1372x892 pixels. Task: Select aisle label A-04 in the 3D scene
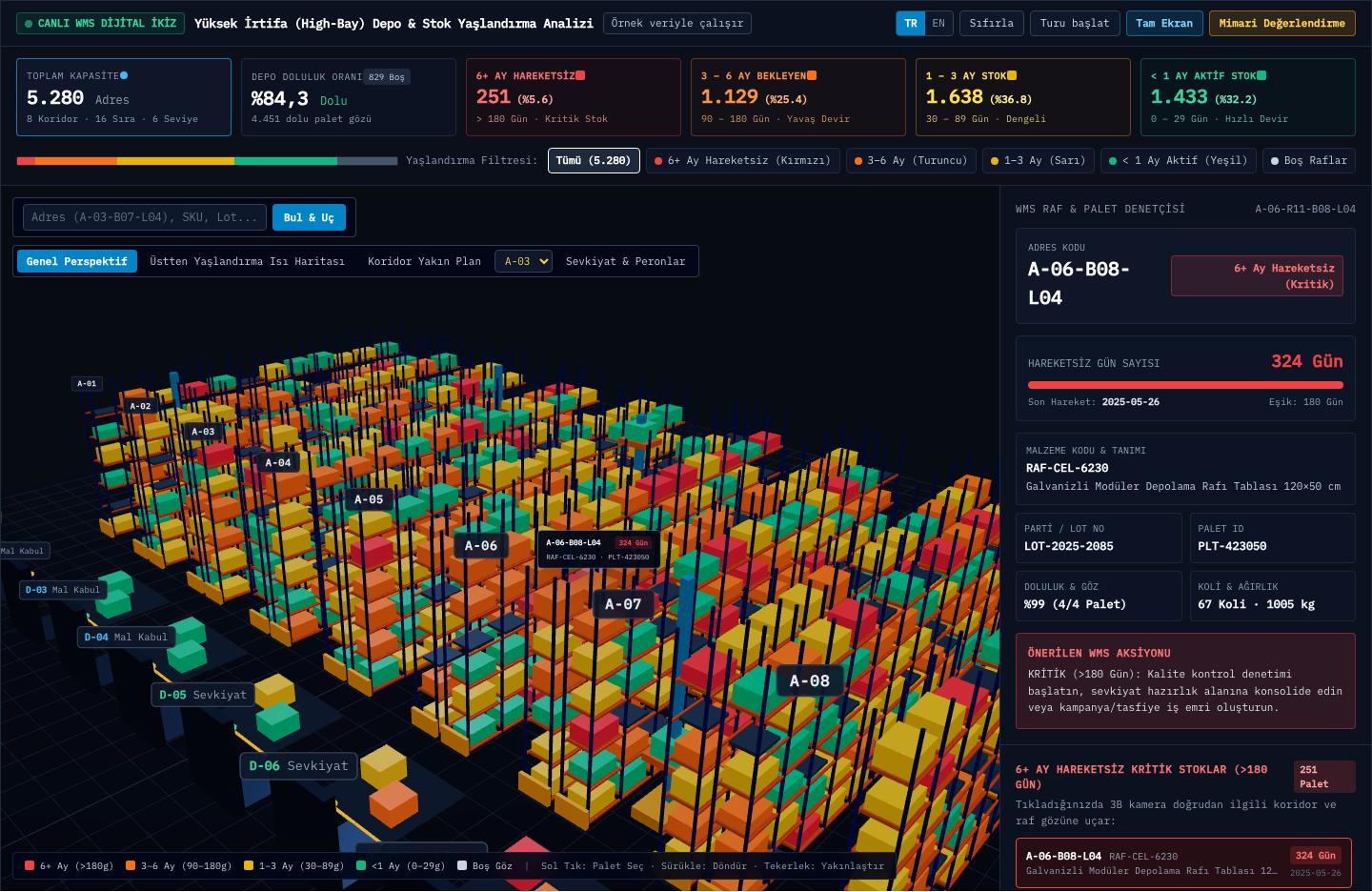(x=278, y=462)
